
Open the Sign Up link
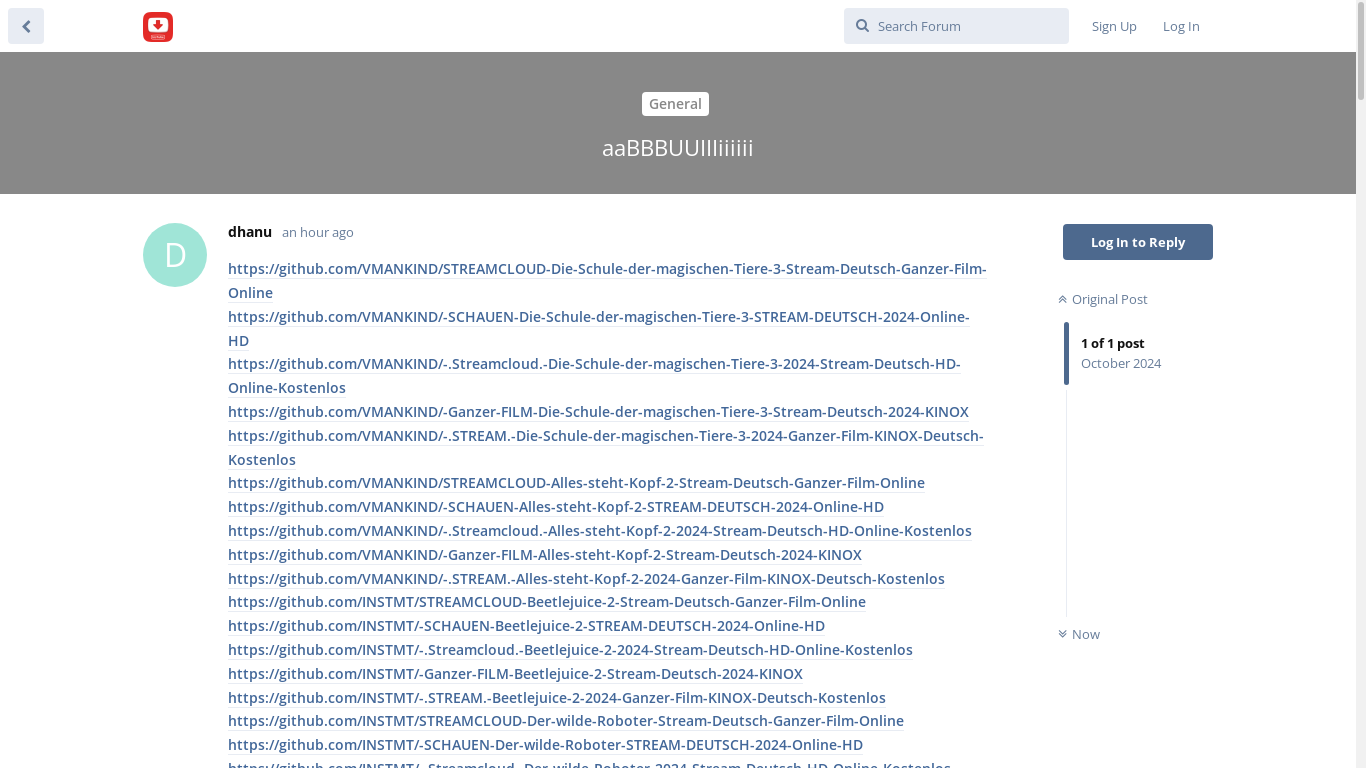(x=1114, y=26)
